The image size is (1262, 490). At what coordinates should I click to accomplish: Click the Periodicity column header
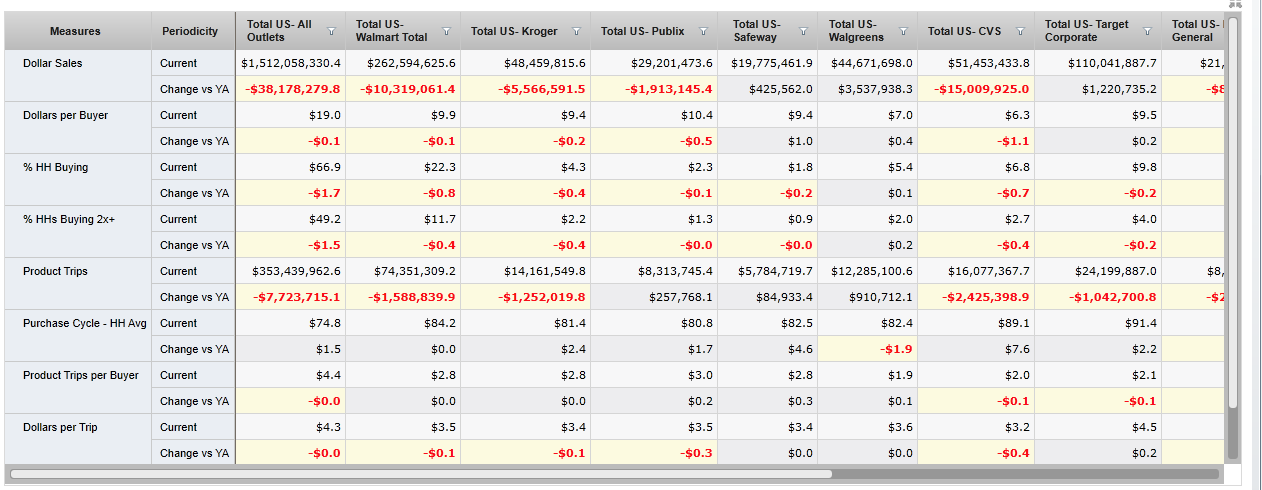coord(190,31)
